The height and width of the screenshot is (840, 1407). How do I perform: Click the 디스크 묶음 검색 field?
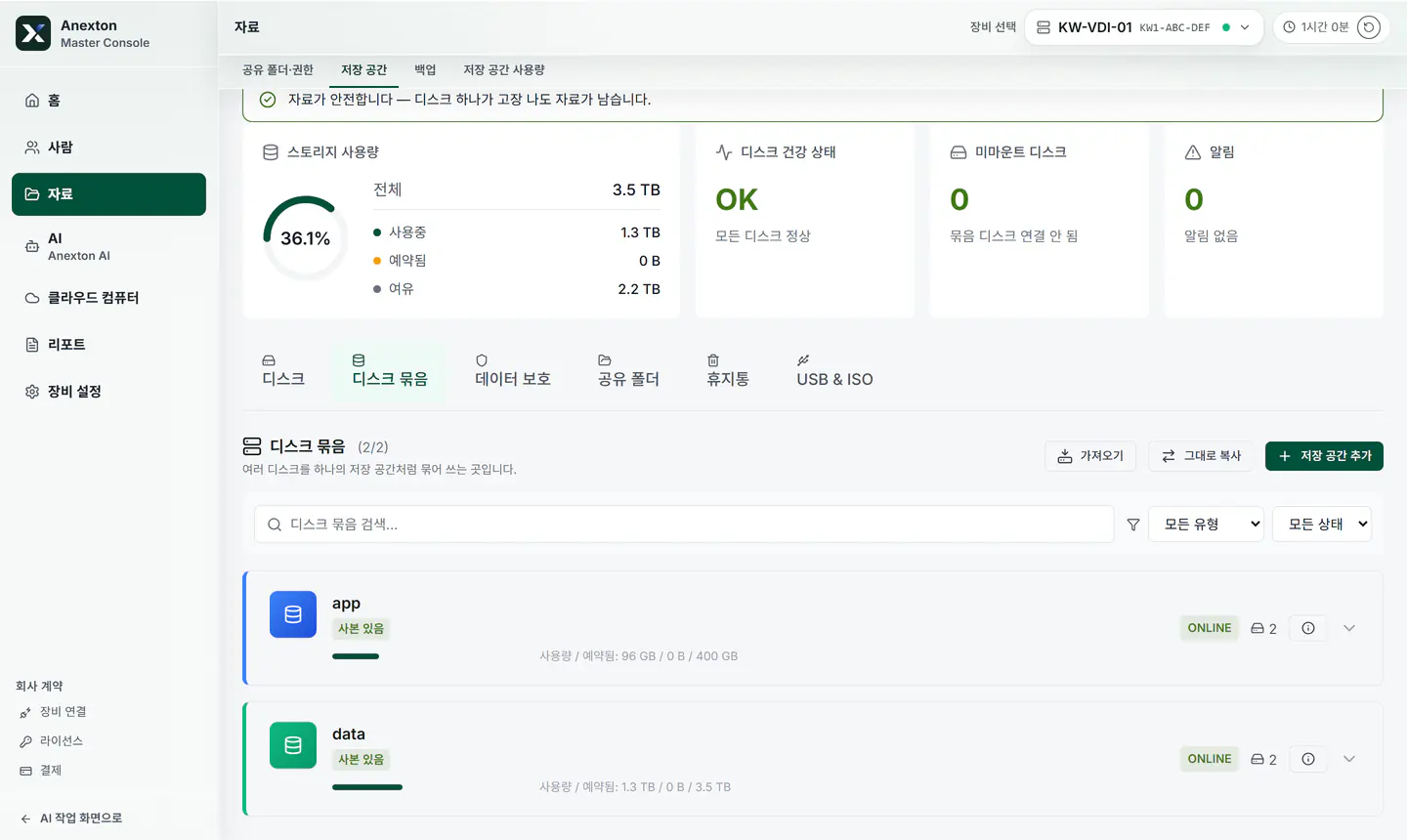684,525
